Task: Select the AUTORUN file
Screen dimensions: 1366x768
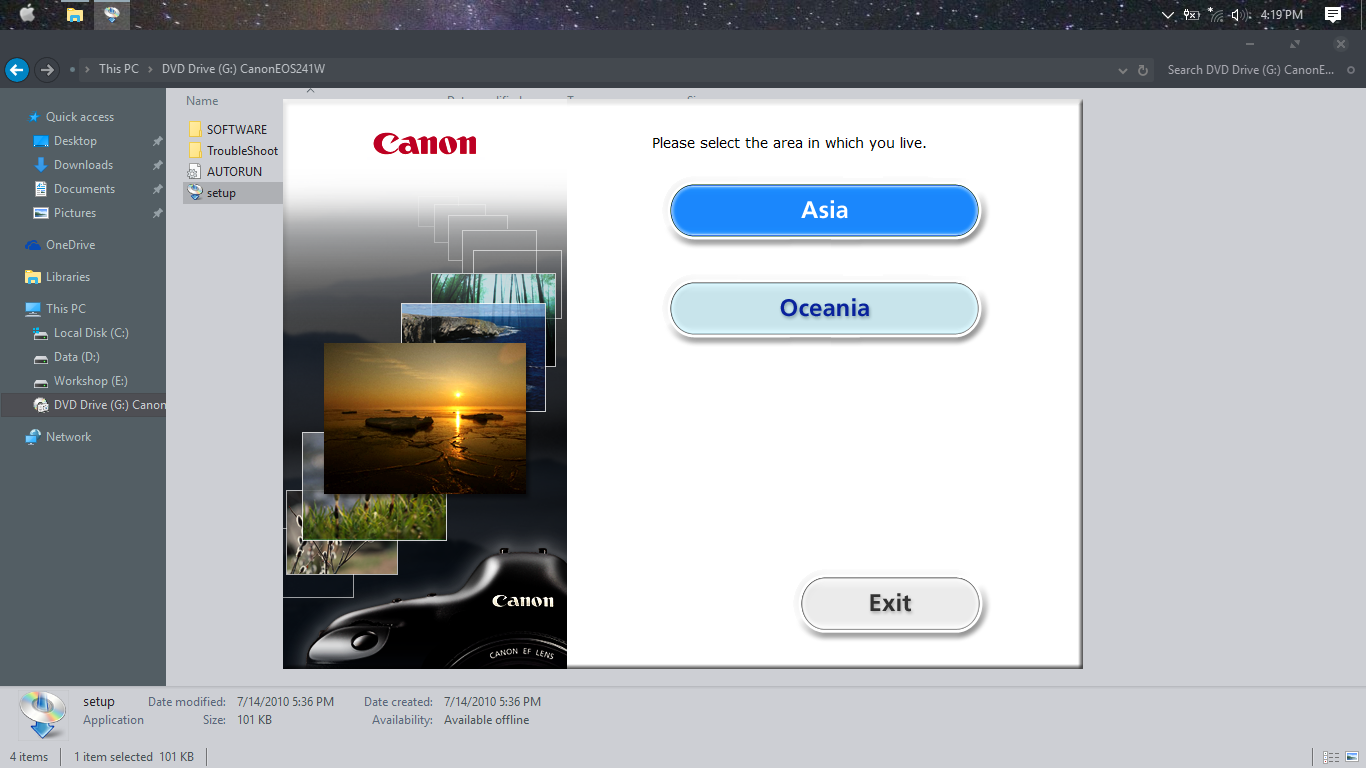Action: click(234, 172)
